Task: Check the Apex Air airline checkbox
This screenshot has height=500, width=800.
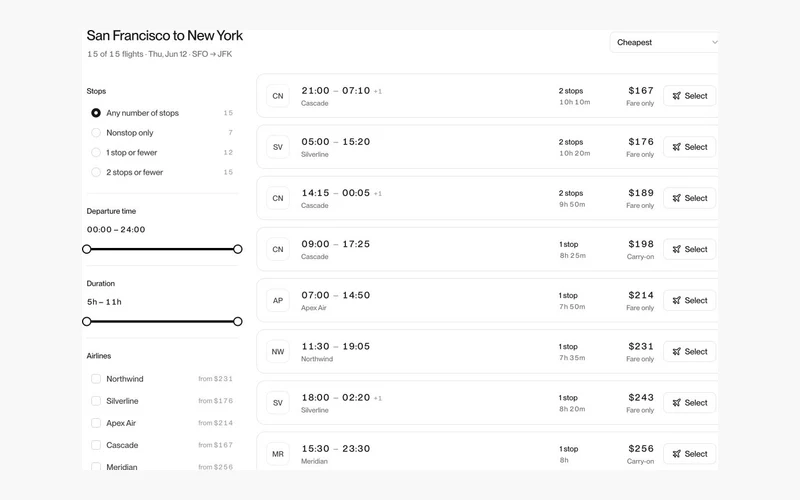Action: tap(96, 423)
